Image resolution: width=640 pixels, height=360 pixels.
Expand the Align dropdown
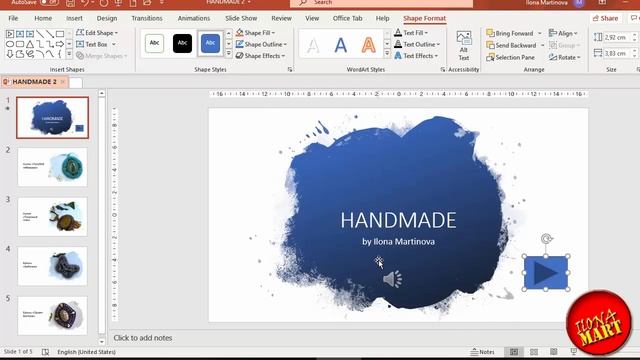tap(563, 33)
